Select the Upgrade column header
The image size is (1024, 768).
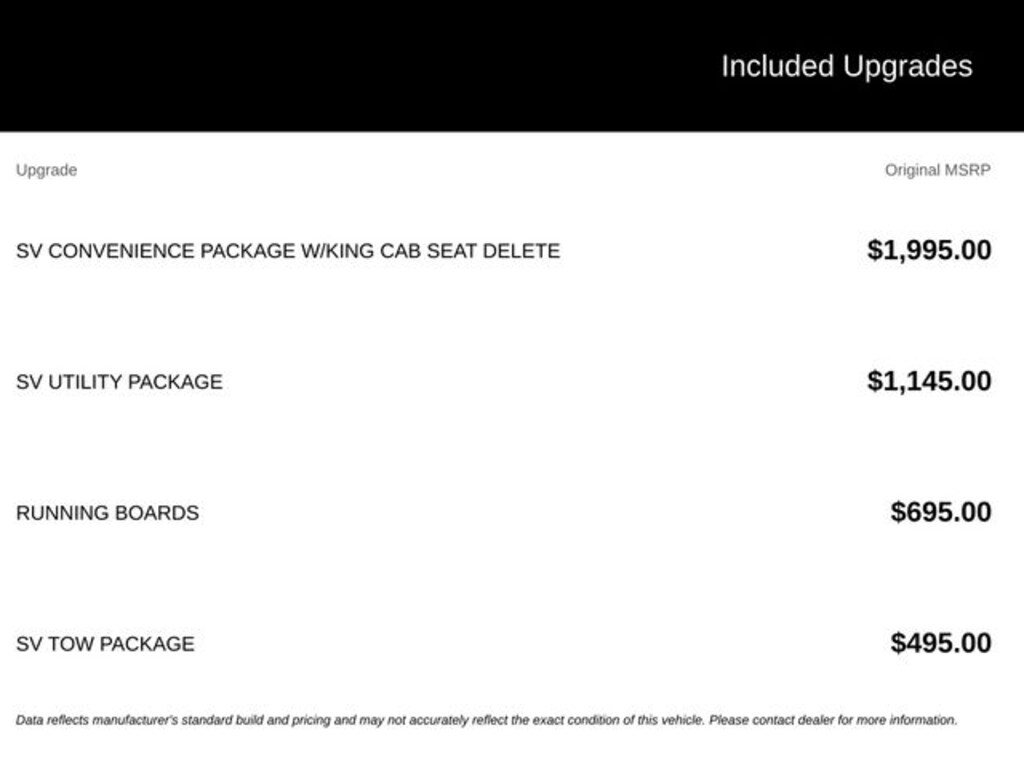click(46, 170)
